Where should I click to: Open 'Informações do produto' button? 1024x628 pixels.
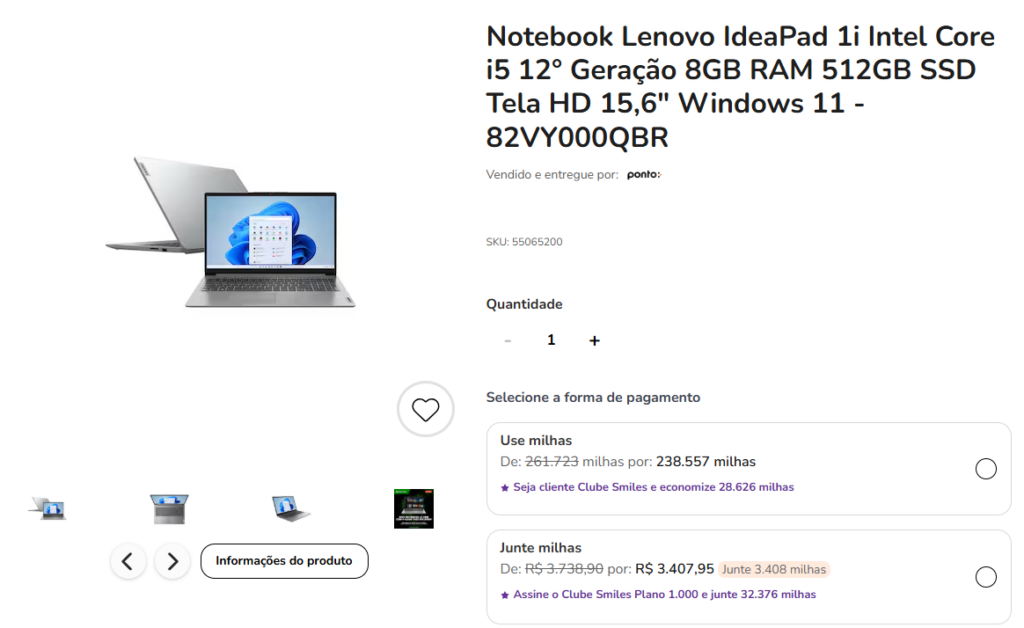pyautogui.click(x=284, y=561)
